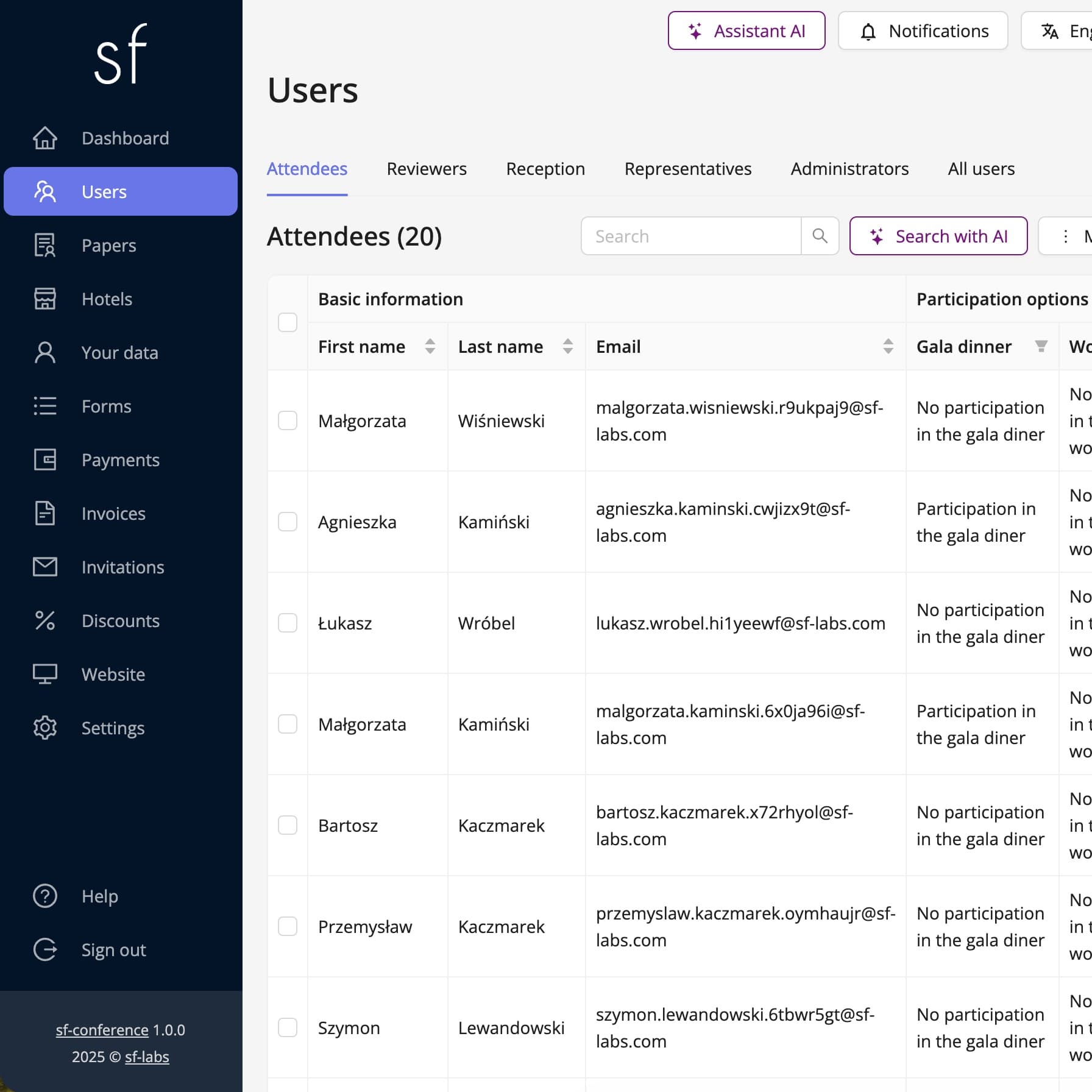Open the Help question mark icon
Viewport: 1092px width, 1092px height.
coord(44,896)
